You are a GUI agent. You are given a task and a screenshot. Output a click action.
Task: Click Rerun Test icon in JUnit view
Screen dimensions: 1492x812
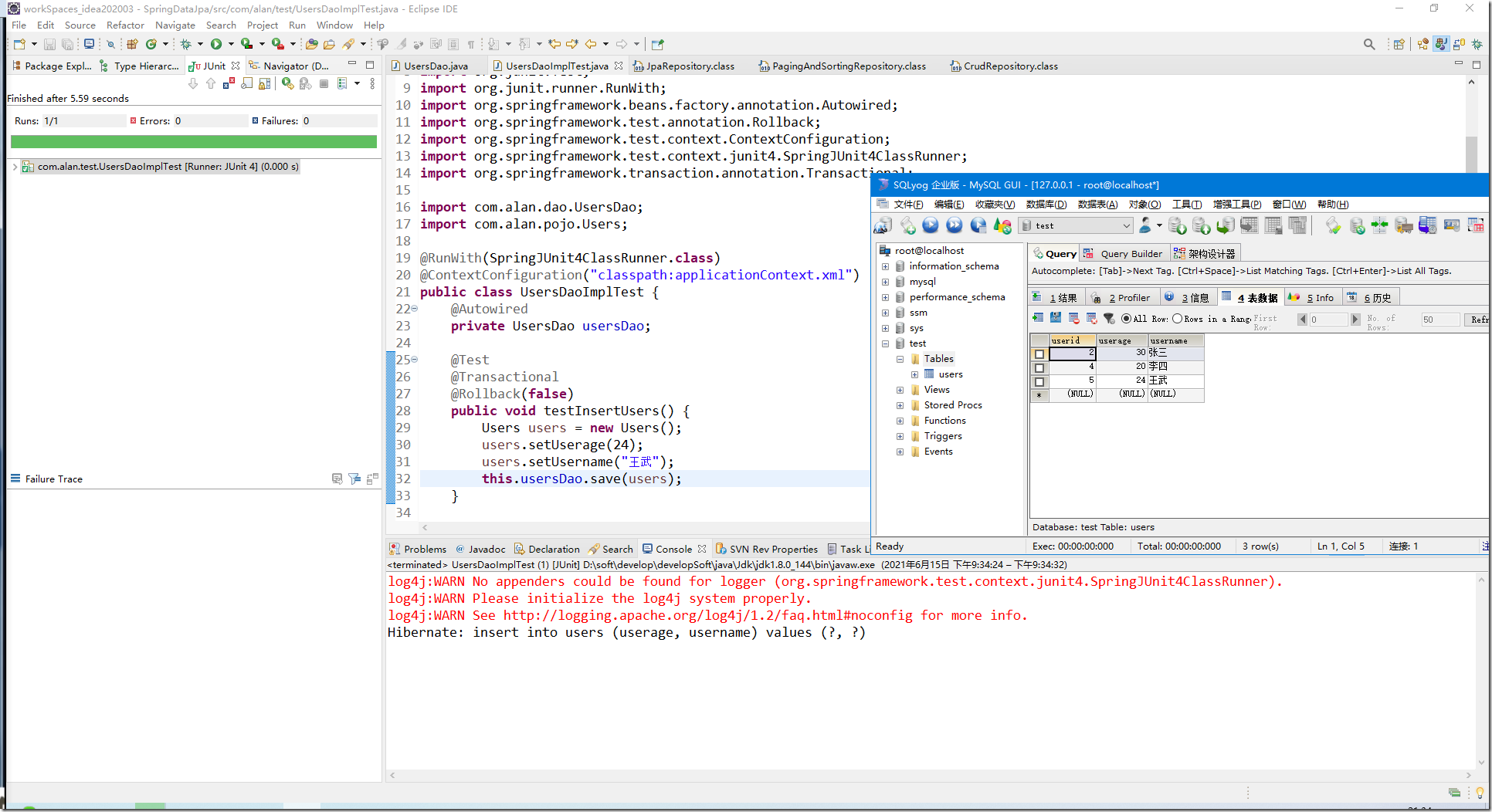(287, 83)
